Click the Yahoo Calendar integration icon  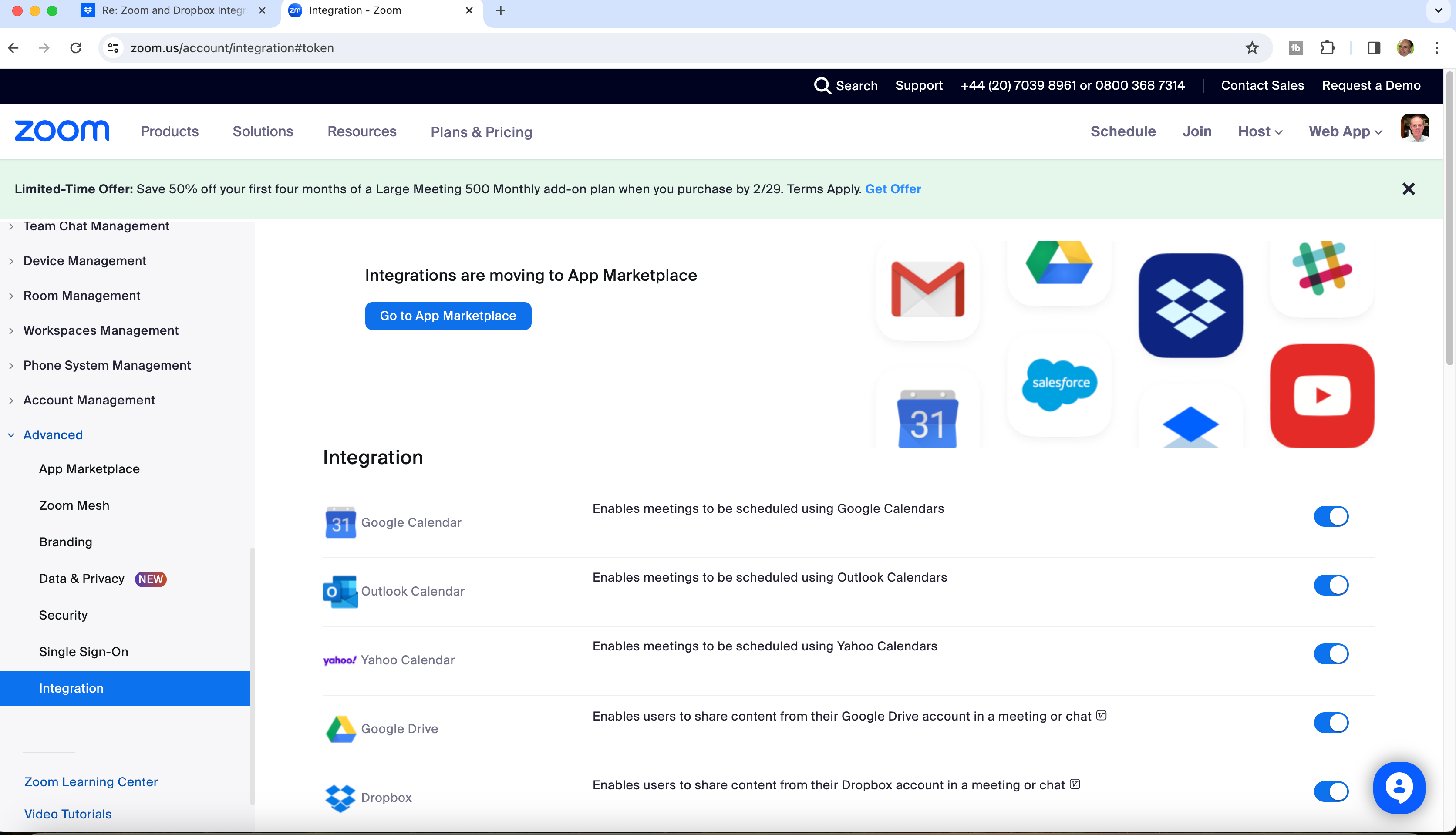pos(340,659)
